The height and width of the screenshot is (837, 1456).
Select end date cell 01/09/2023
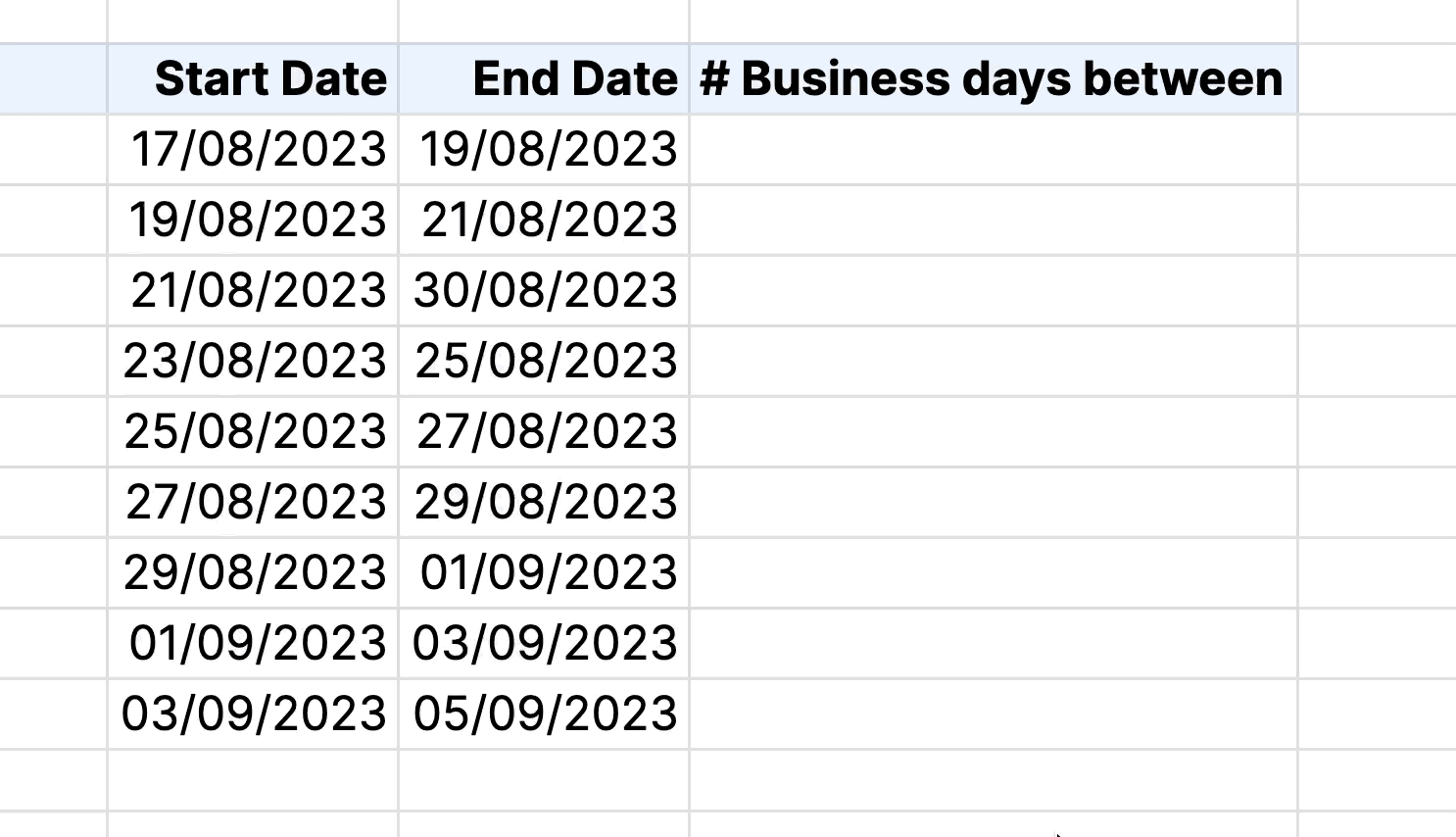[544, 573]
